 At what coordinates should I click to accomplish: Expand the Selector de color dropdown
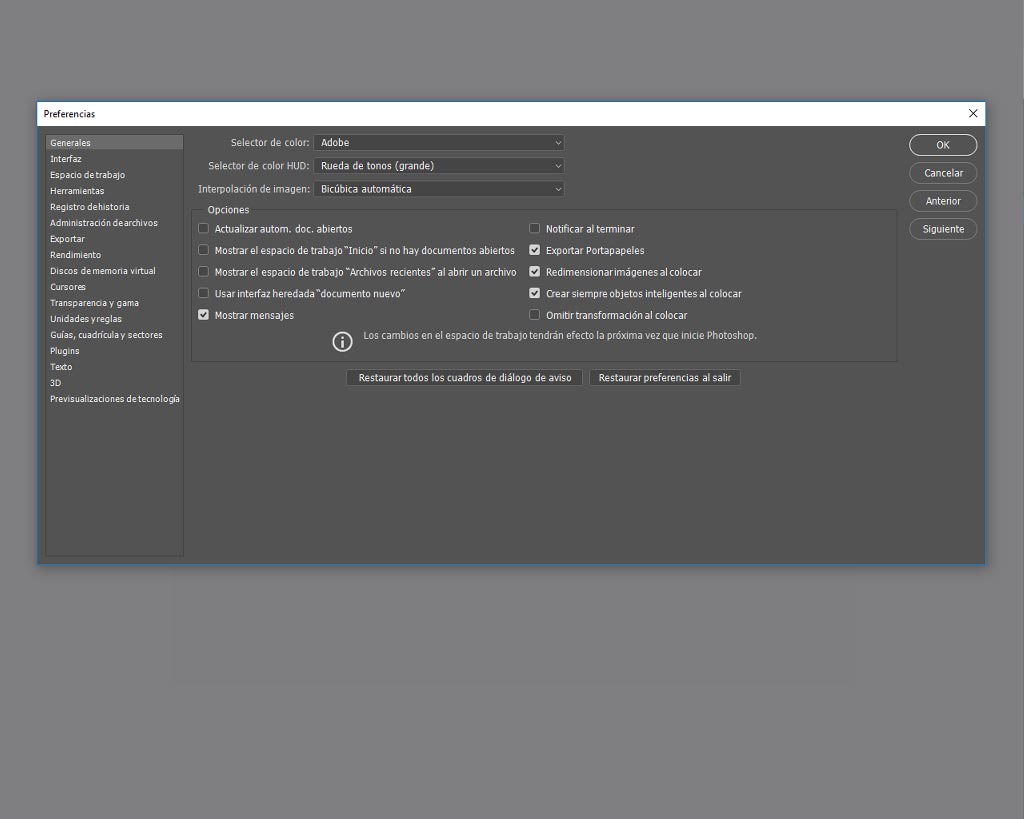pos(439,142)
